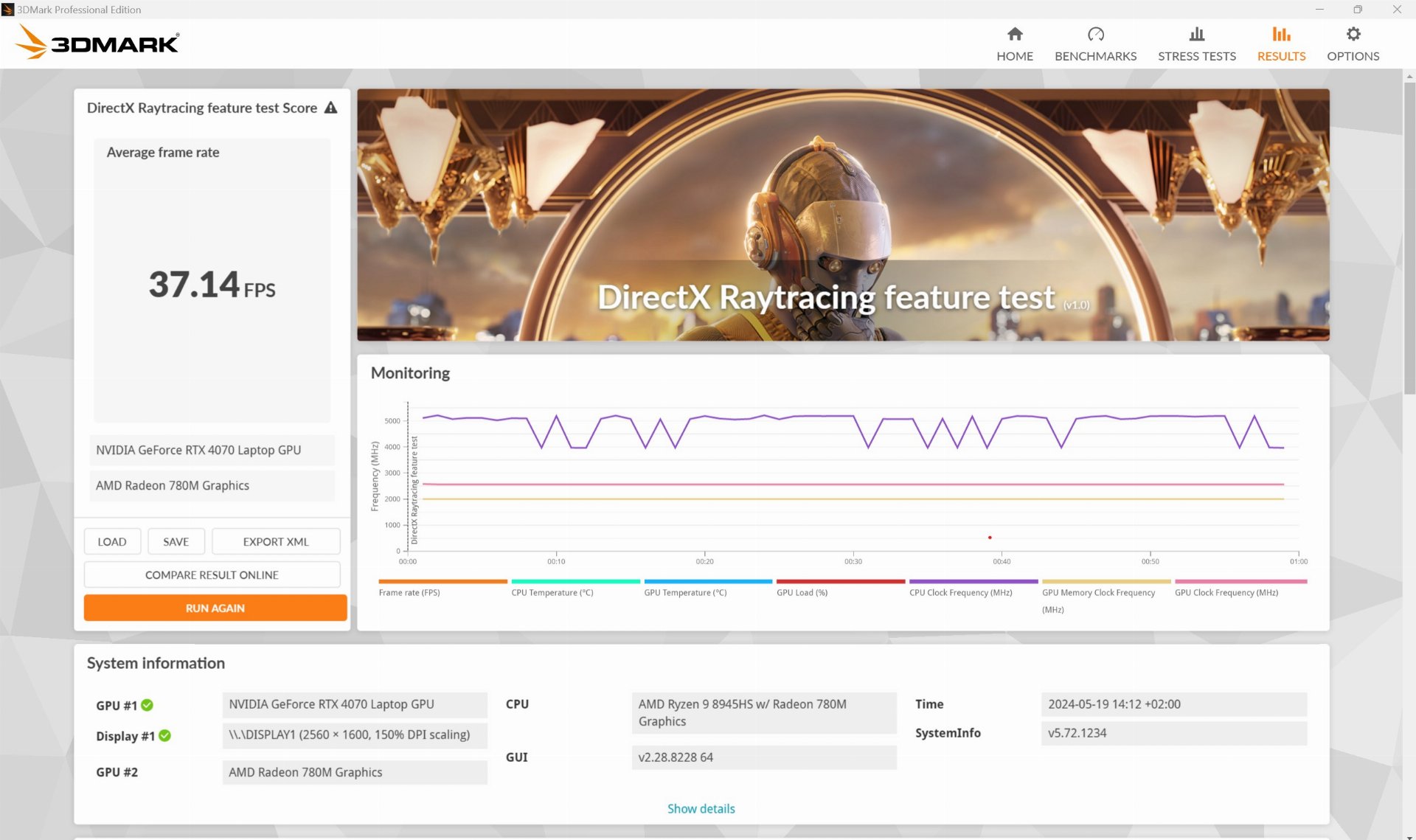This screenshot has width=1416, height=840.
Task: Click the Results bar chart icon
Action: pos(1281,34)
